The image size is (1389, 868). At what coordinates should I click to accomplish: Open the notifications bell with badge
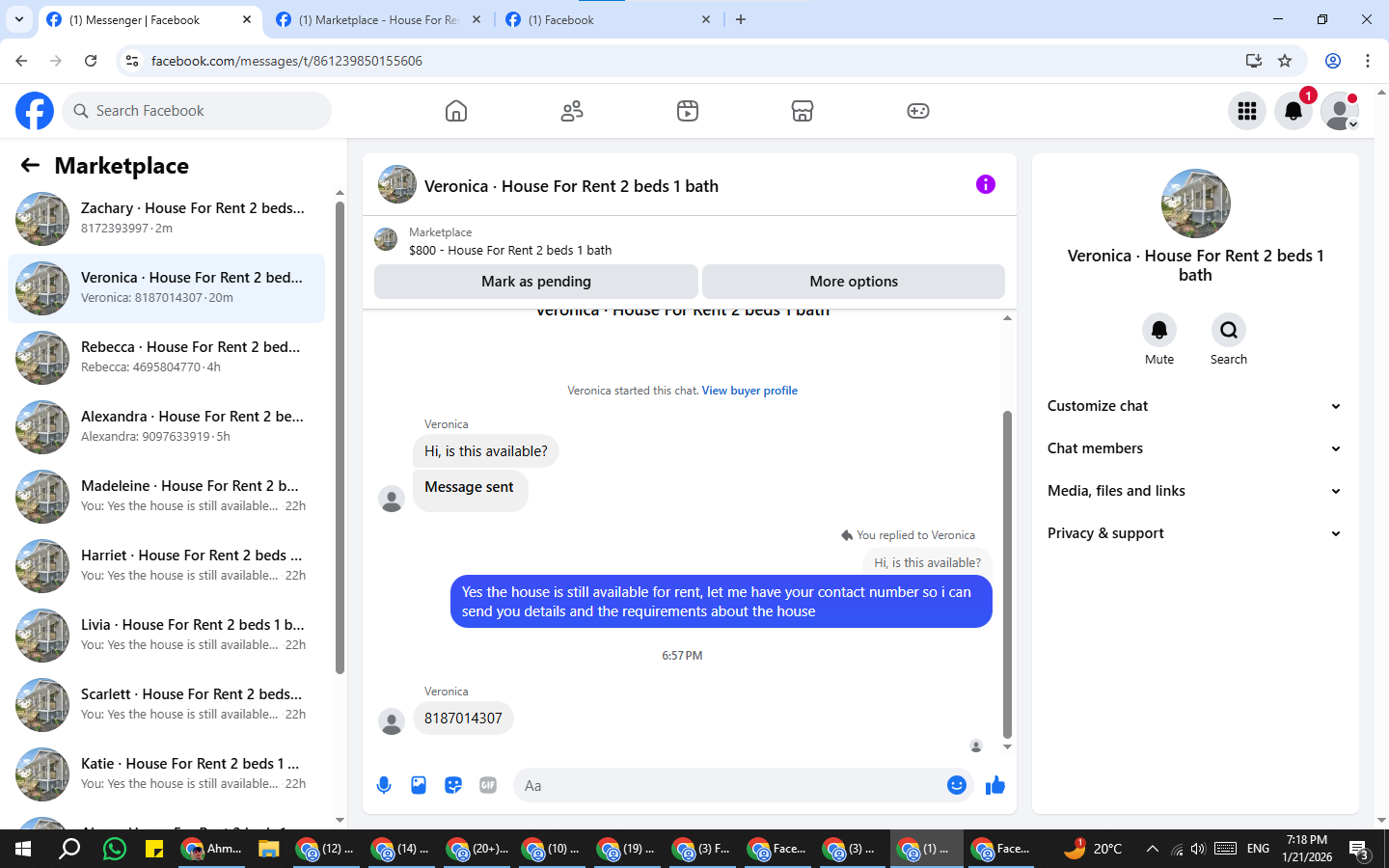point(1294,111)
